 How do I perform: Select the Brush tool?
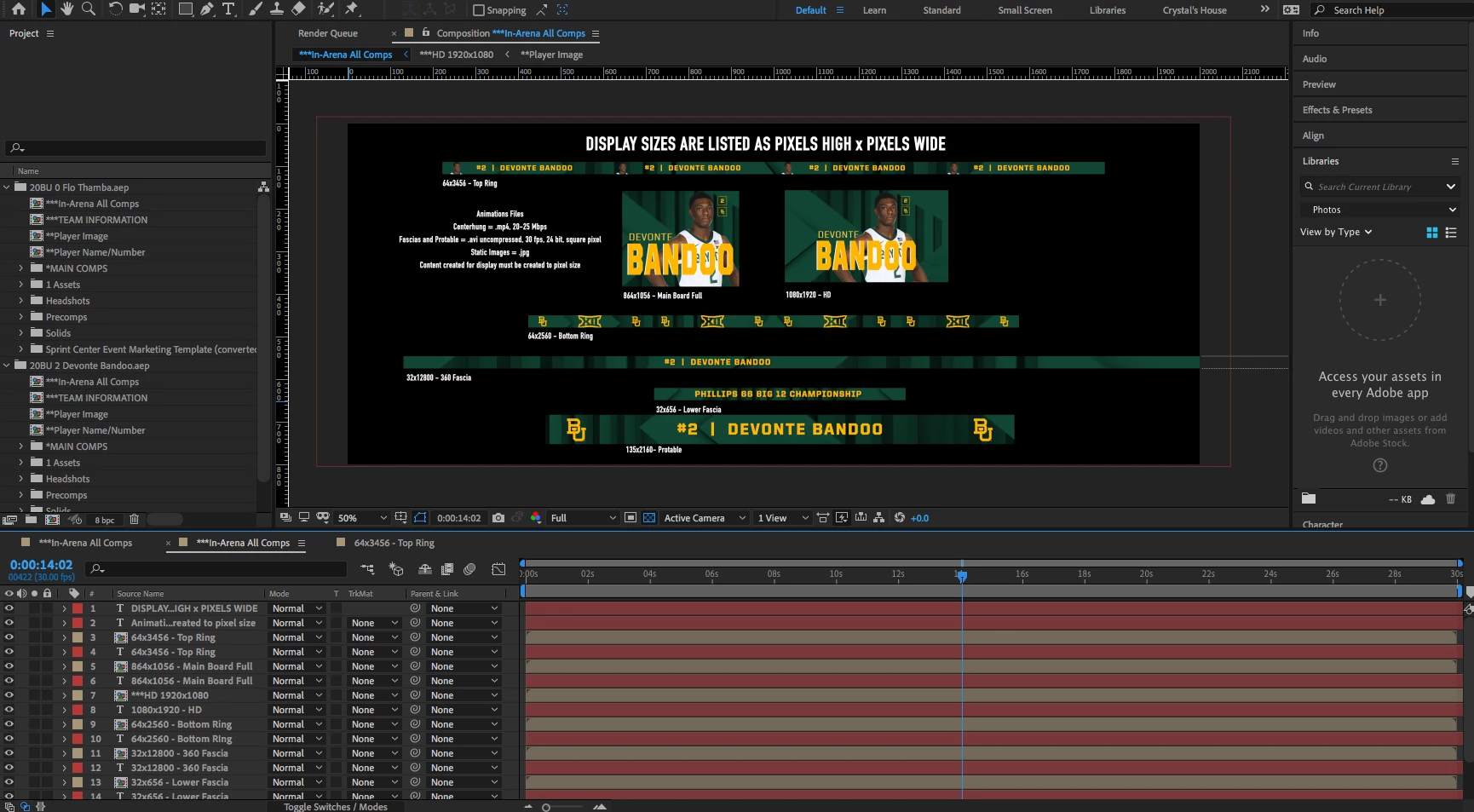point(256,9)
